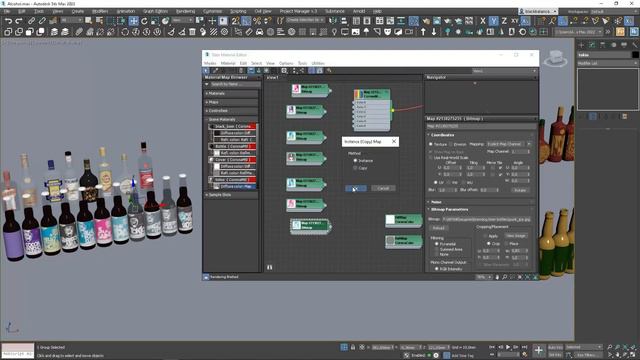Click the XY plane constraint icon
This screenshot has width=640, height=360.
(515, 21)
